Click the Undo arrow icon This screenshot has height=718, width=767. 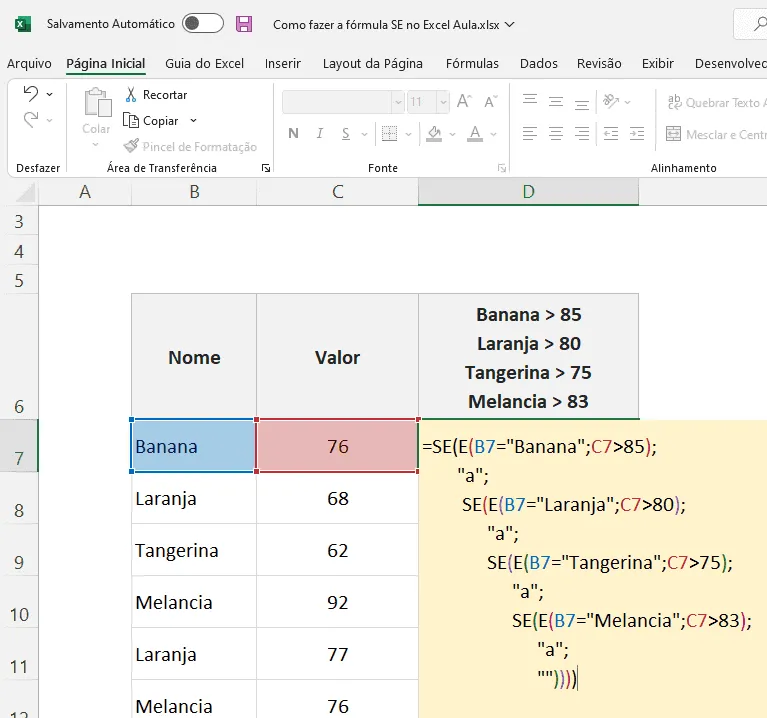pyautogui.click(x=31, y=93)
